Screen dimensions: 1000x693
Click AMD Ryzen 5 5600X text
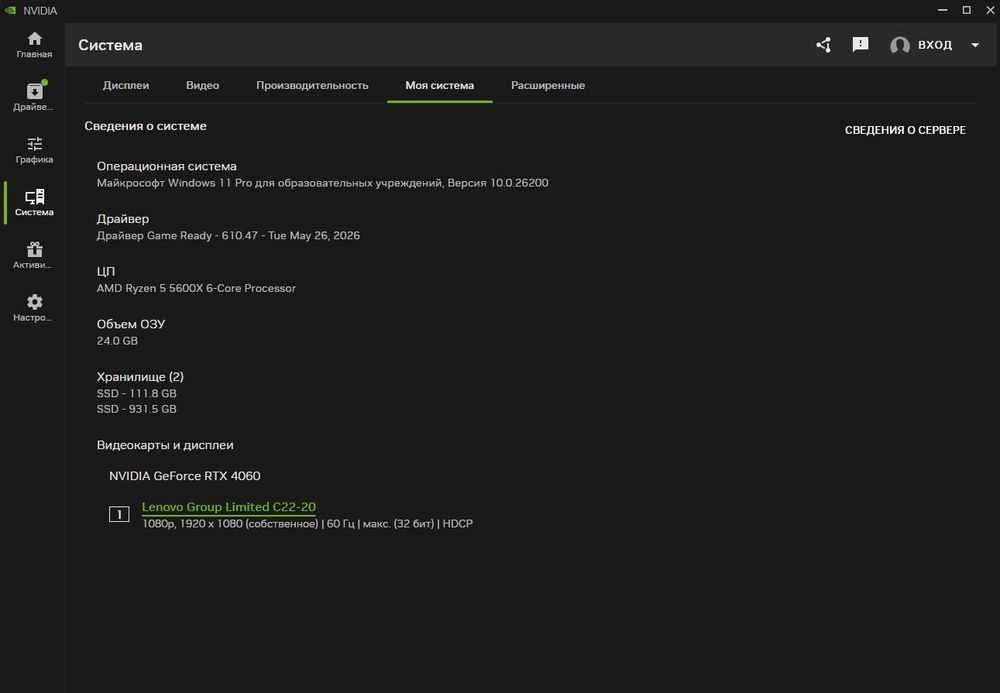196,288
